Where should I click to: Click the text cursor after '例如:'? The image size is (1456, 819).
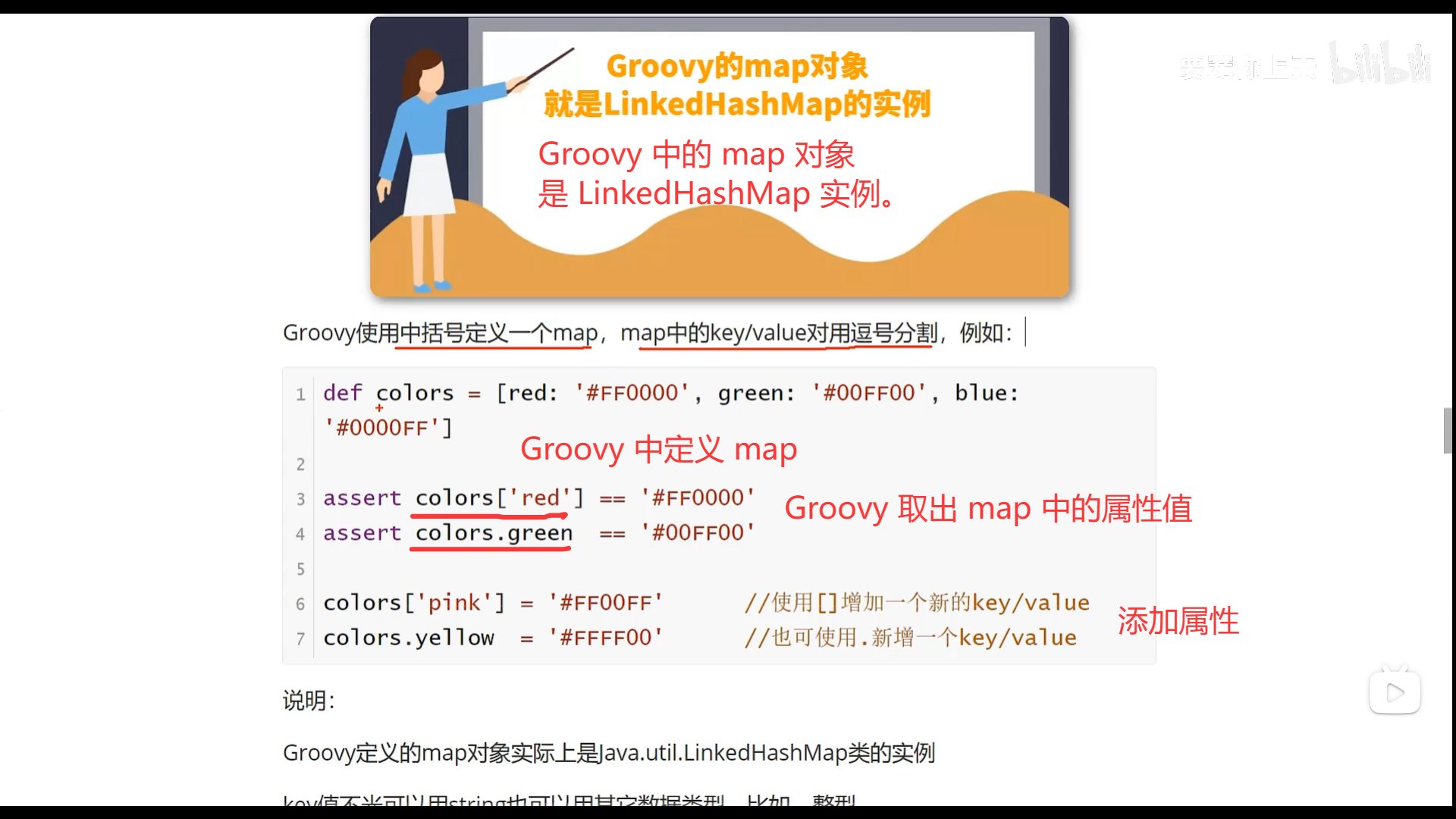coord(1025,333)
